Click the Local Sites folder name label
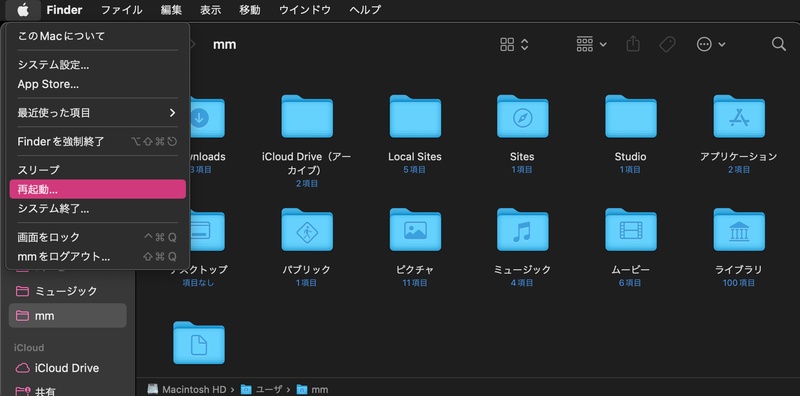The image size is (800, 396). (x=415, y=157)
